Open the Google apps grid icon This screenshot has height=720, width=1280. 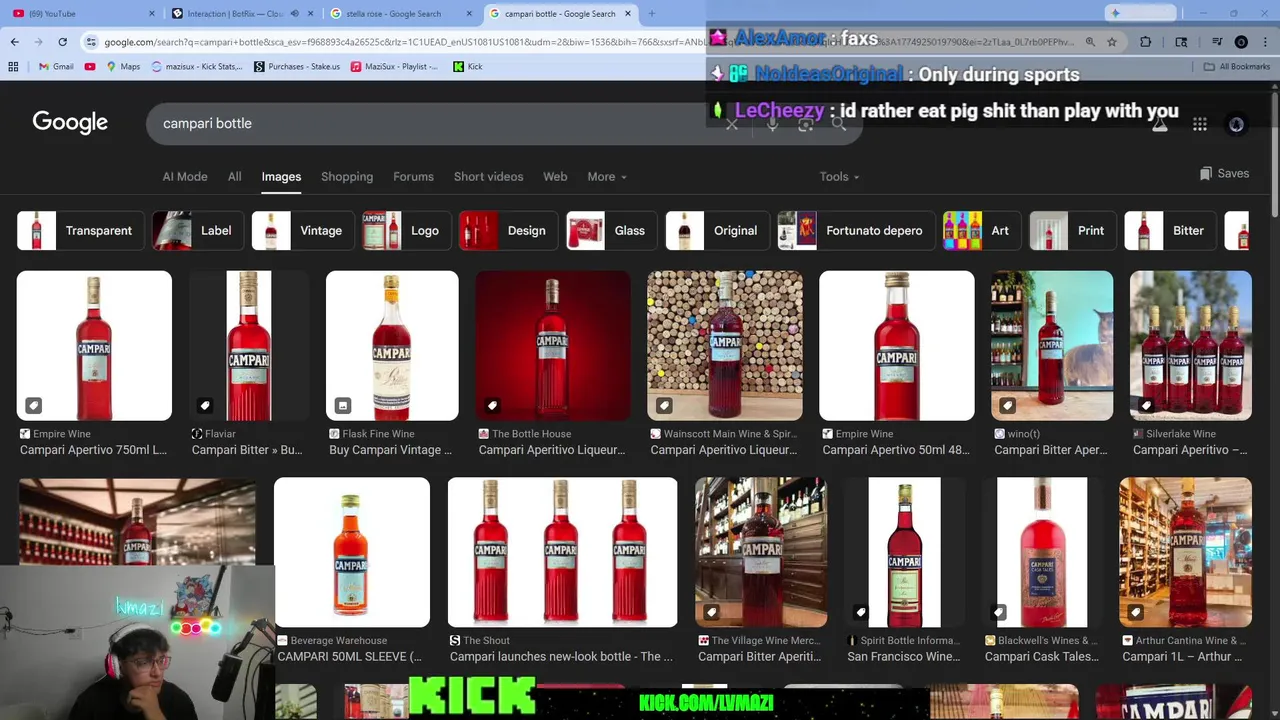point(1200,124)
